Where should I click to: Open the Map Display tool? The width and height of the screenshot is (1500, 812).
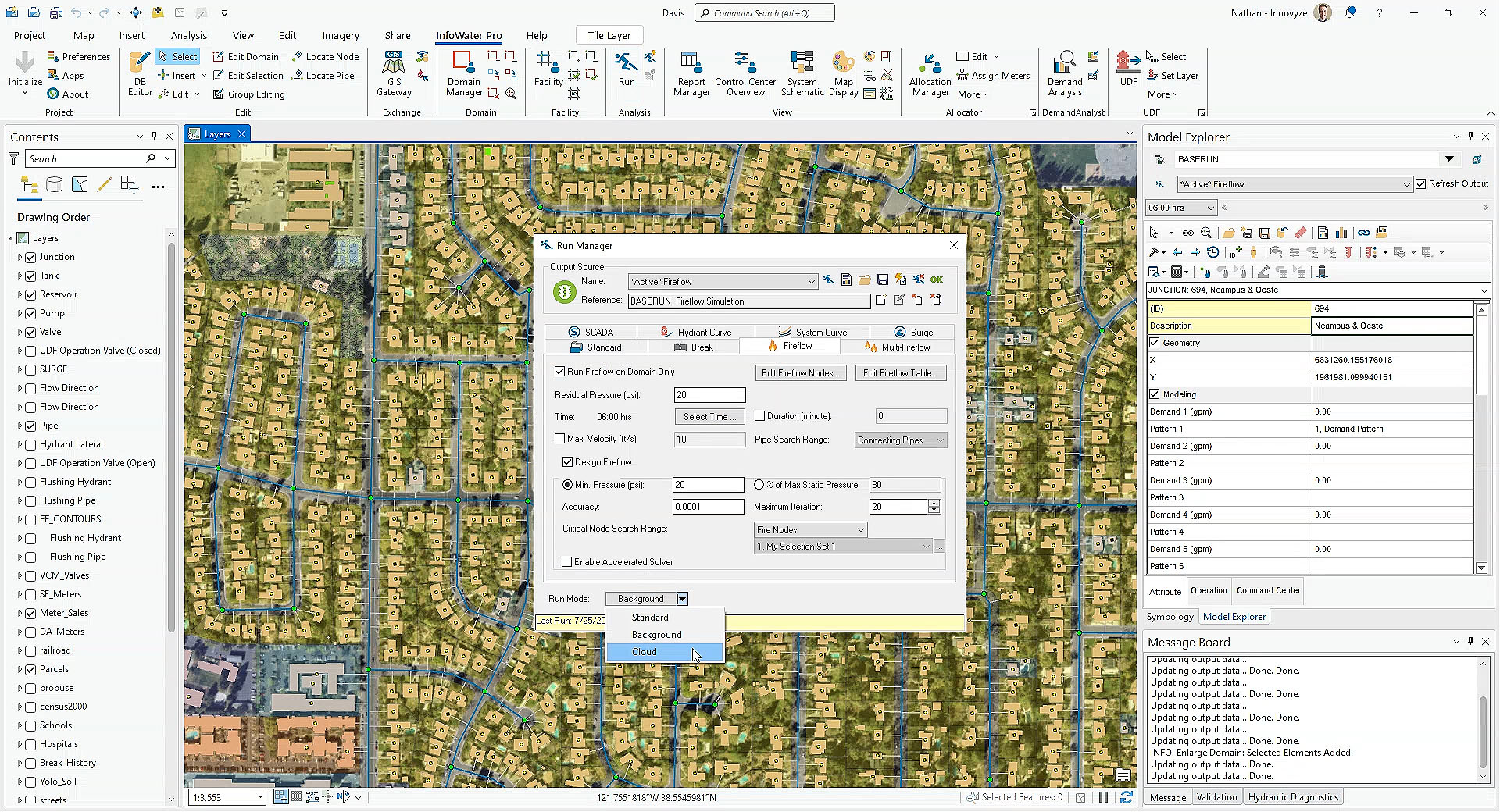point(843,73)
